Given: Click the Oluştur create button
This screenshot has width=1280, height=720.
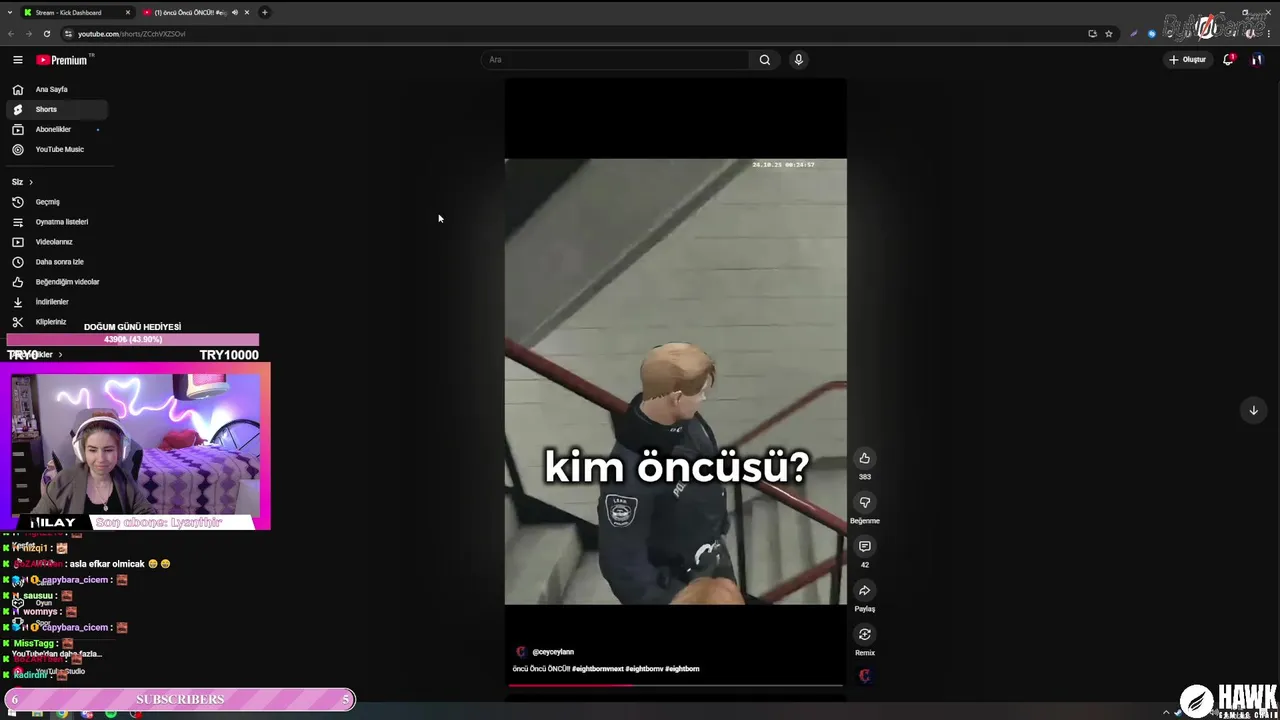Looking at the screenshot, I should pyautogui.click(x=1187, y=60).
